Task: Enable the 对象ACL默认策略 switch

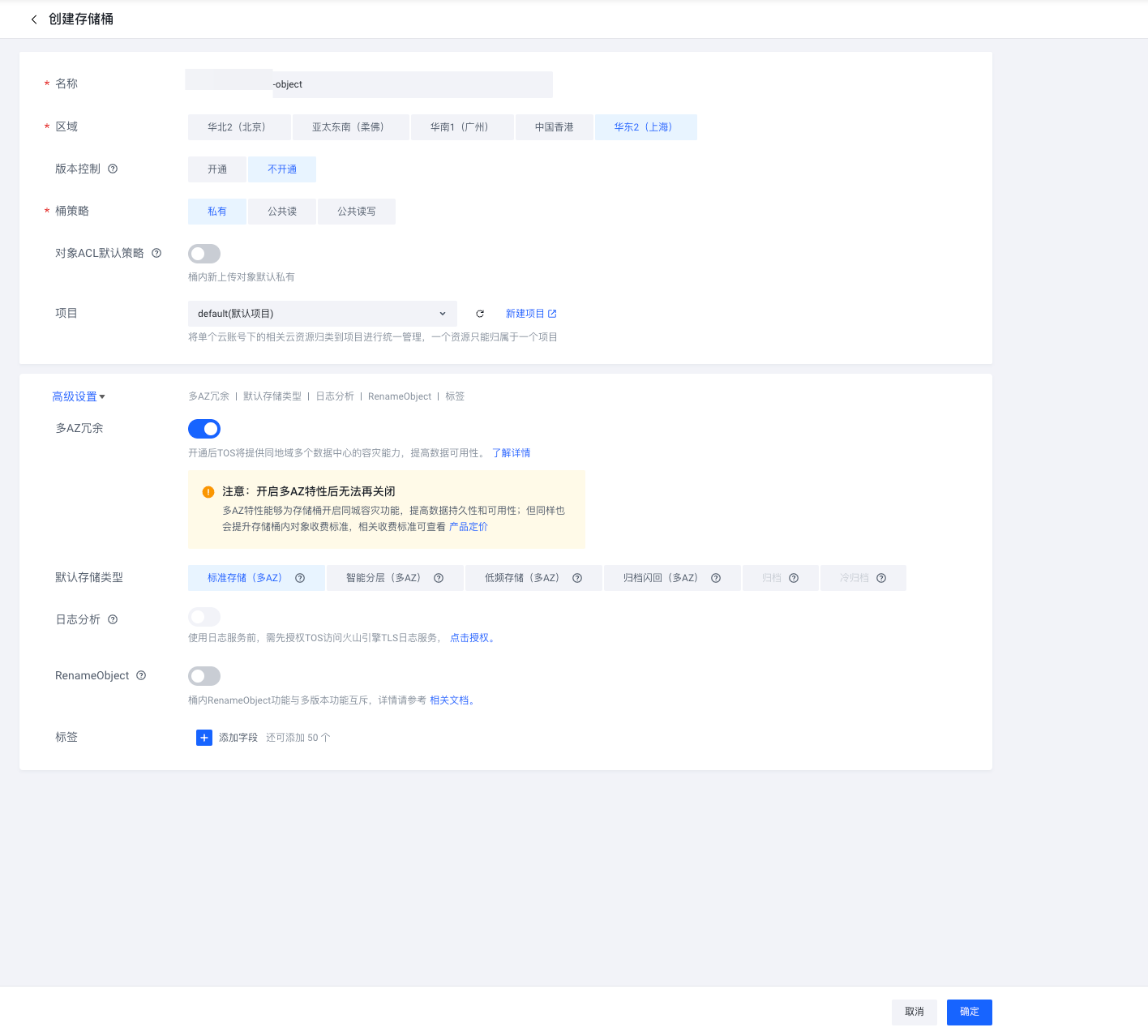Action: 204,254
